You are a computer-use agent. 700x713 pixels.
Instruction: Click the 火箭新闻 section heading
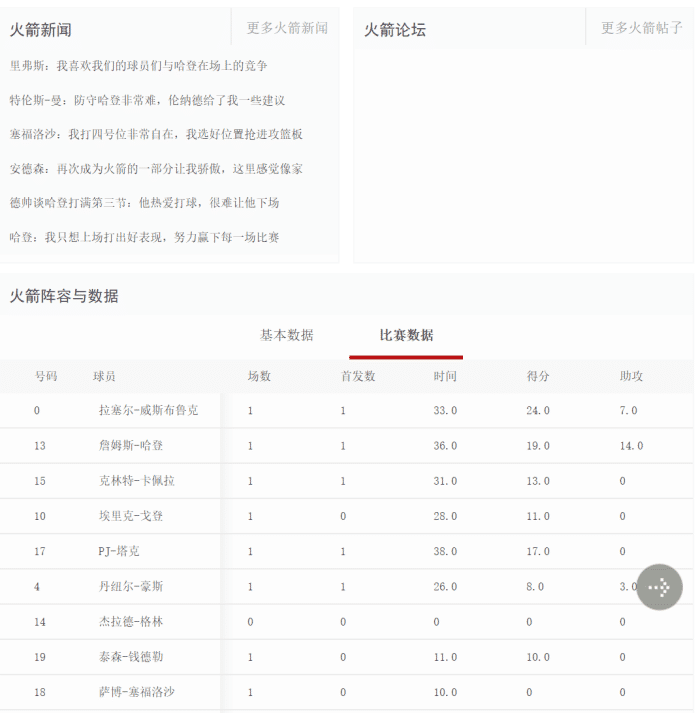click(40, 30)
